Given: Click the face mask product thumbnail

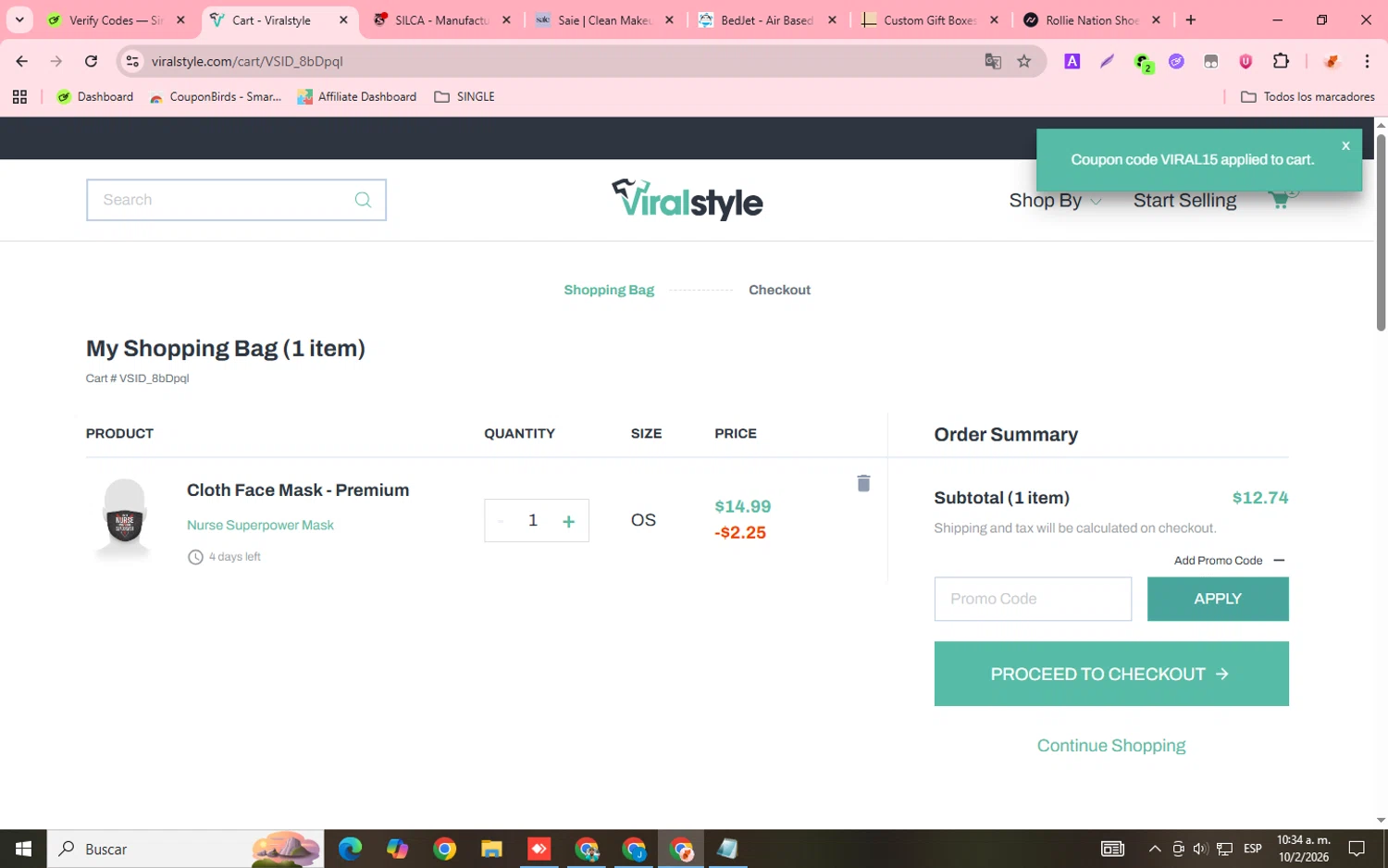Looking at the screenshot, I should 124,519.
